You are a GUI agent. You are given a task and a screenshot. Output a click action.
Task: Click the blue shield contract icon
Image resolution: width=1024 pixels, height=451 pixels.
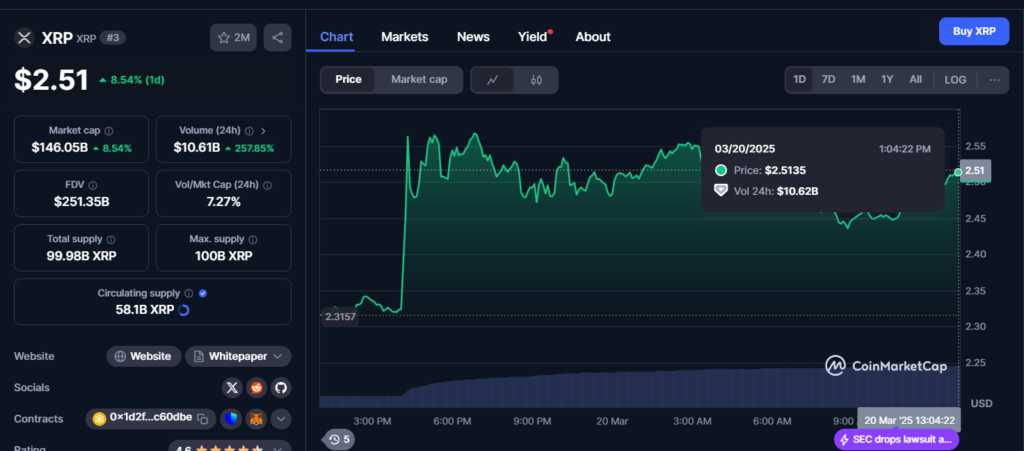(x=232, y=419)
